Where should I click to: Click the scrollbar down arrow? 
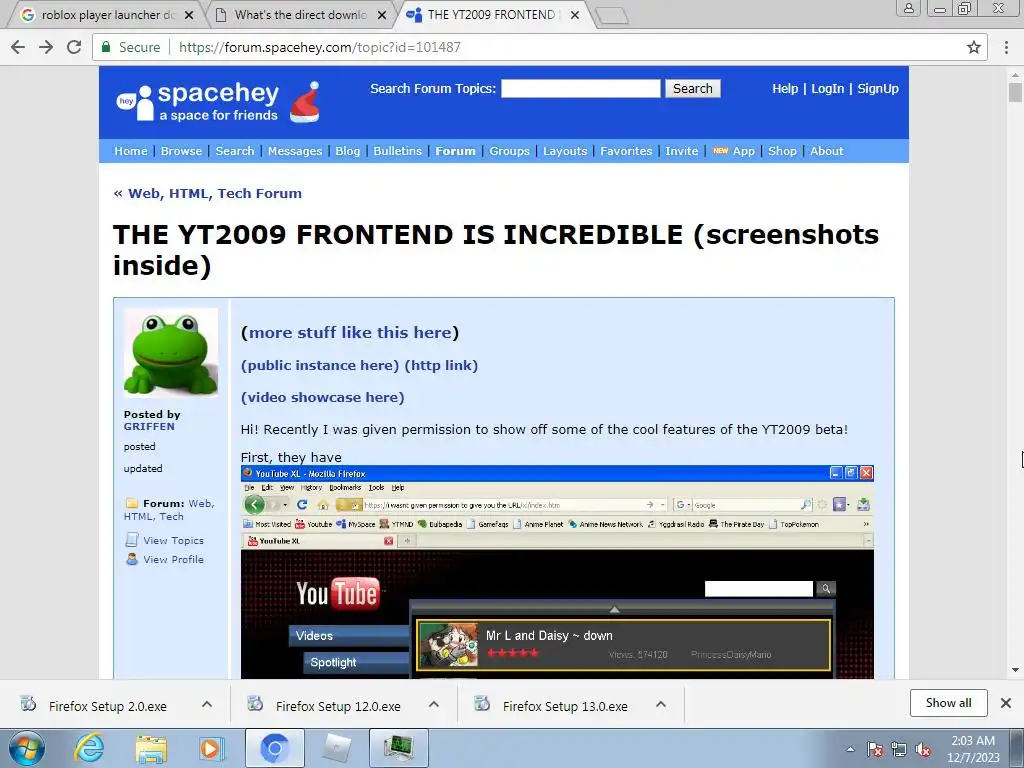(x=1015, y=670)
